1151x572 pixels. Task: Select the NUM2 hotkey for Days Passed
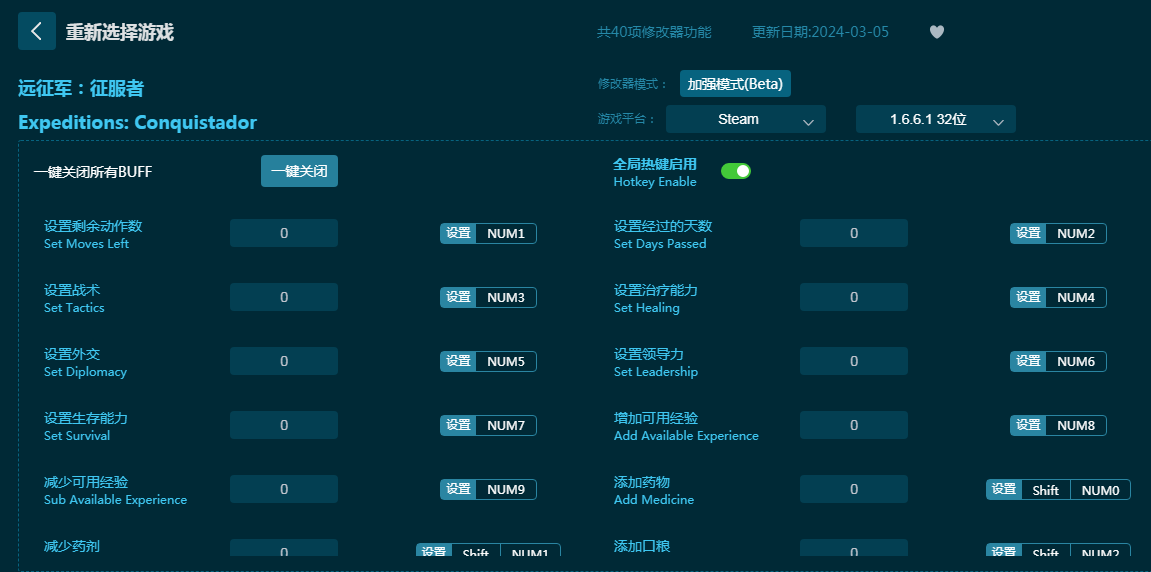coord(1075,233)
